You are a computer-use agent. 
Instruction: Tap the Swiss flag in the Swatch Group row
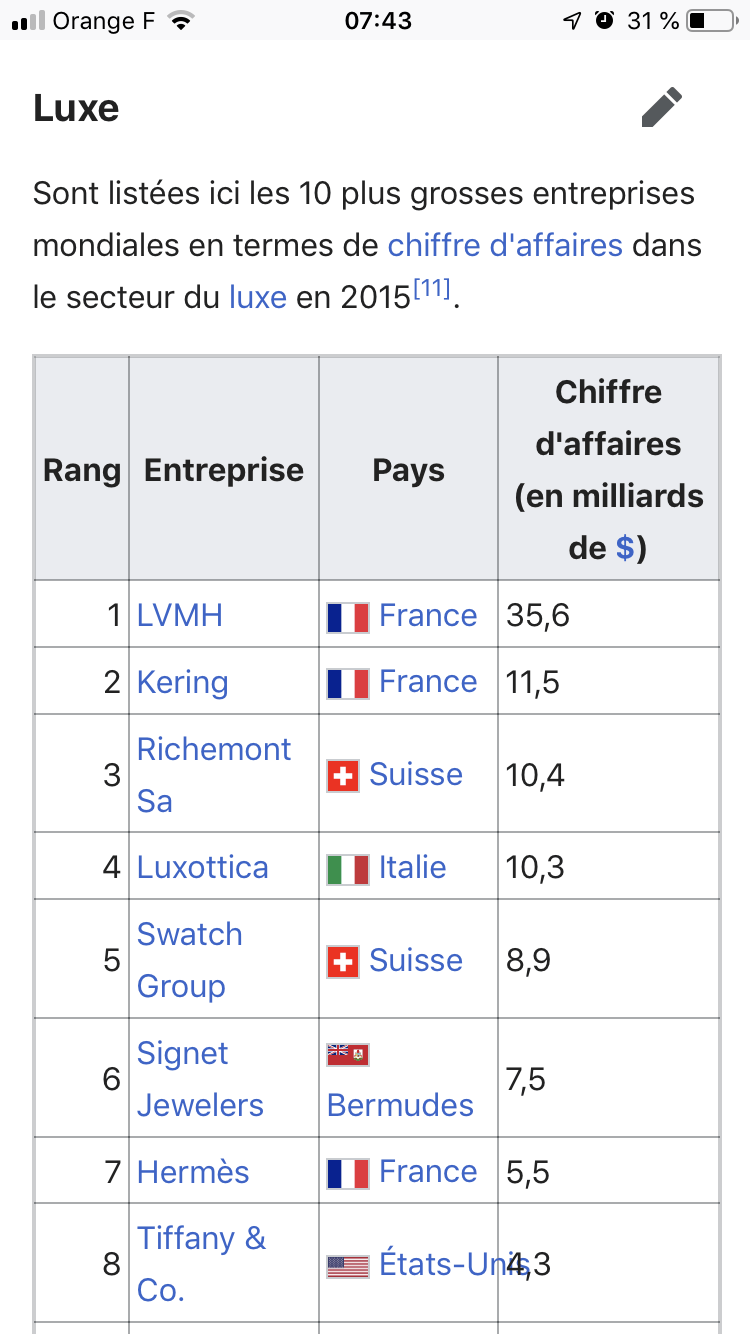coord(343,961)
